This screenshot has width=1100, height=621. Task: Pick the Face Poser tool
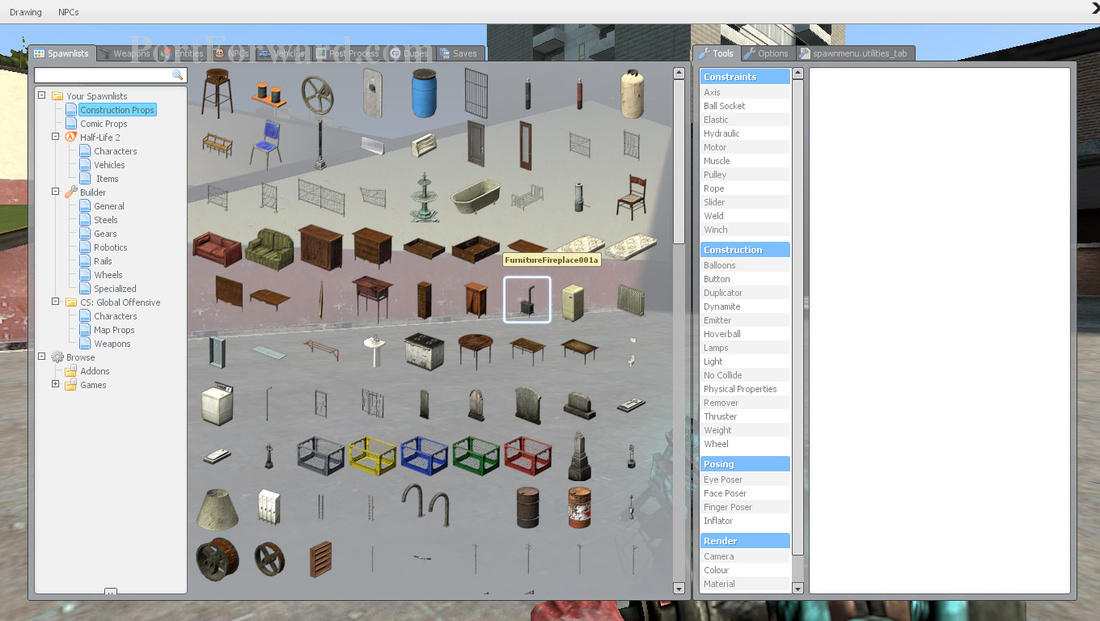tap(745, 493)
